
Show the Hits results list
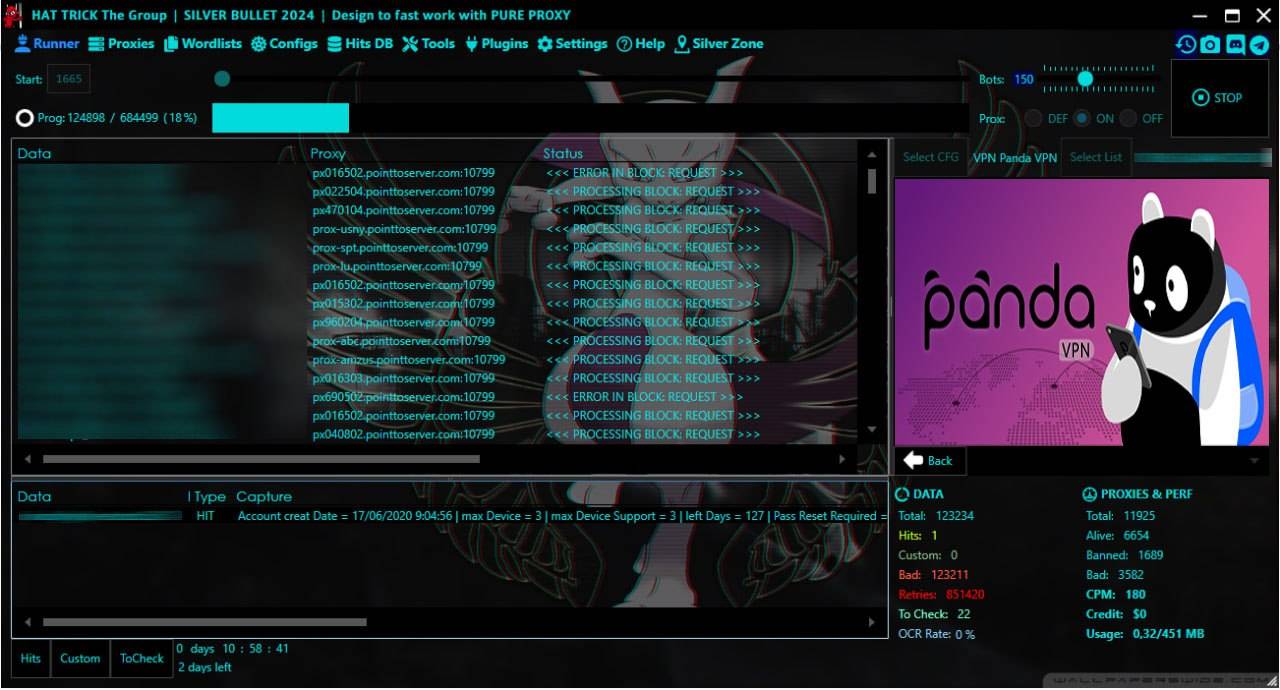click(x=31, y=658)
